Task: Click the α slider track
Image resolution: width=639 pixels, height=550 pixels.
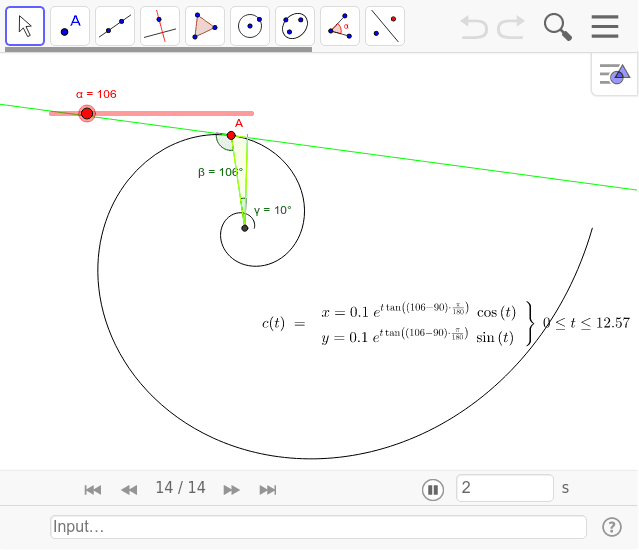Action: click(x=152, y=113)
